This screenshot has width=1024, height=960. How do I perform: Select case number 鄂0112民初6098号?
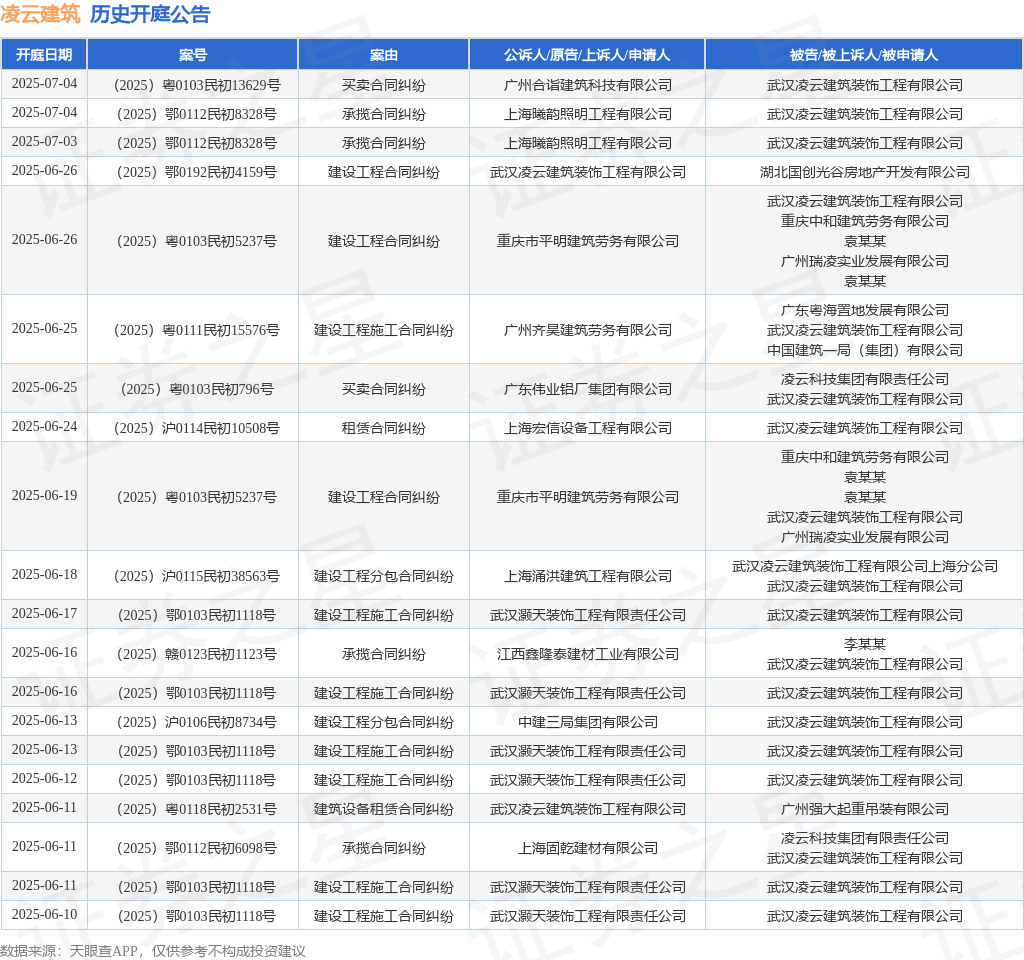(x=197, y=848)
